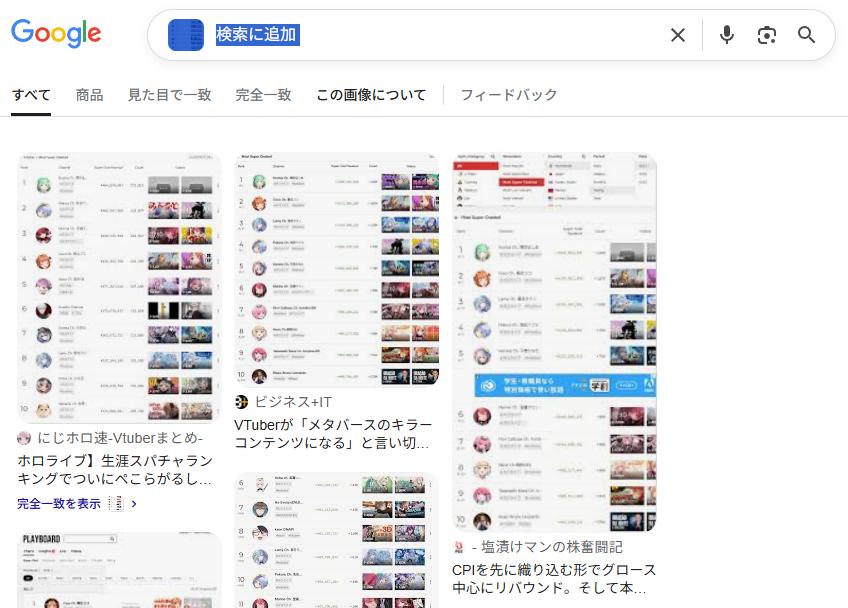The width and height of the screenshot is (848, 608).
Task: Open the 見た目で一致 tab
Action: coord(169,95)
